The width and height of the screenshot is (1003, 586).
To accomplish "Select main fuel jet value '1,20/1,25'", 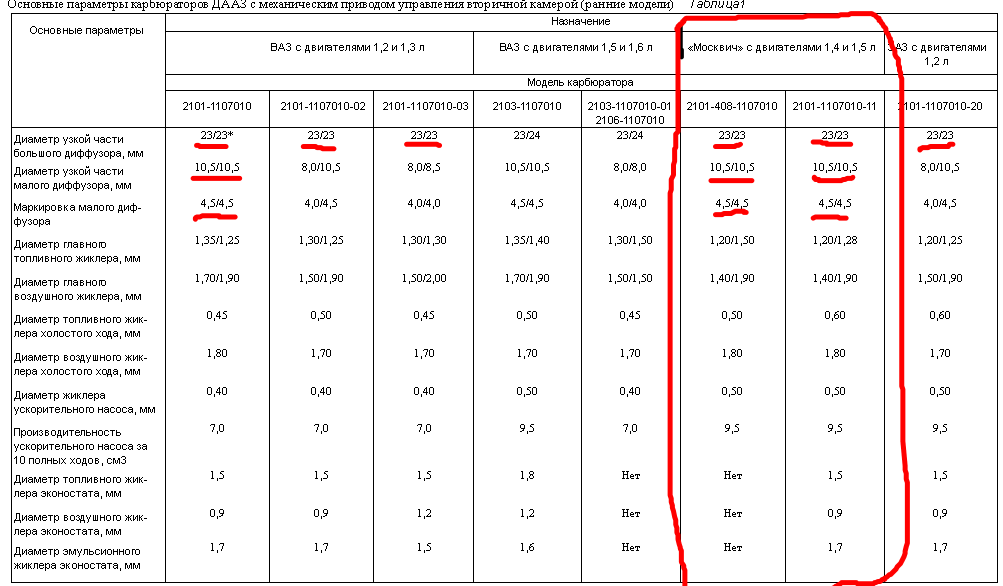I will tap(940, 240).
